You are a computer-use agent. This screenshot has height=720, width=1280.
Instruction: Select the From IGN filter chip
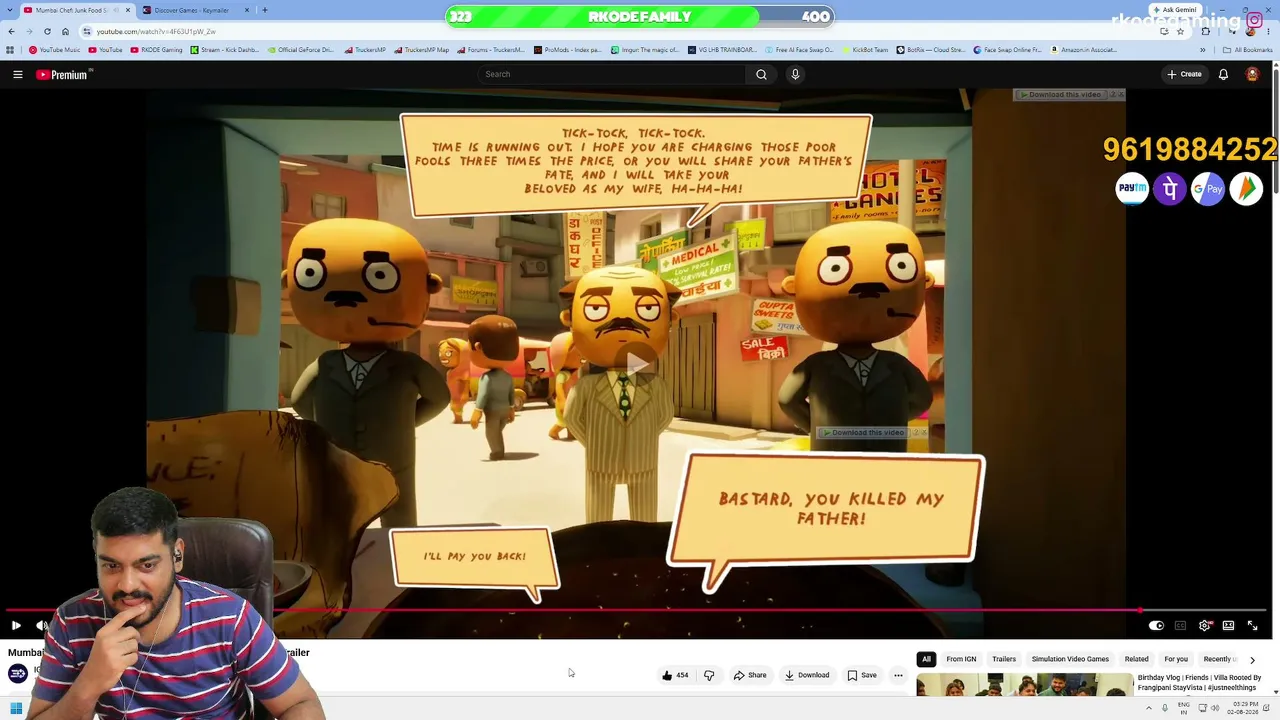pyautogui.click(x=961, y=659)
